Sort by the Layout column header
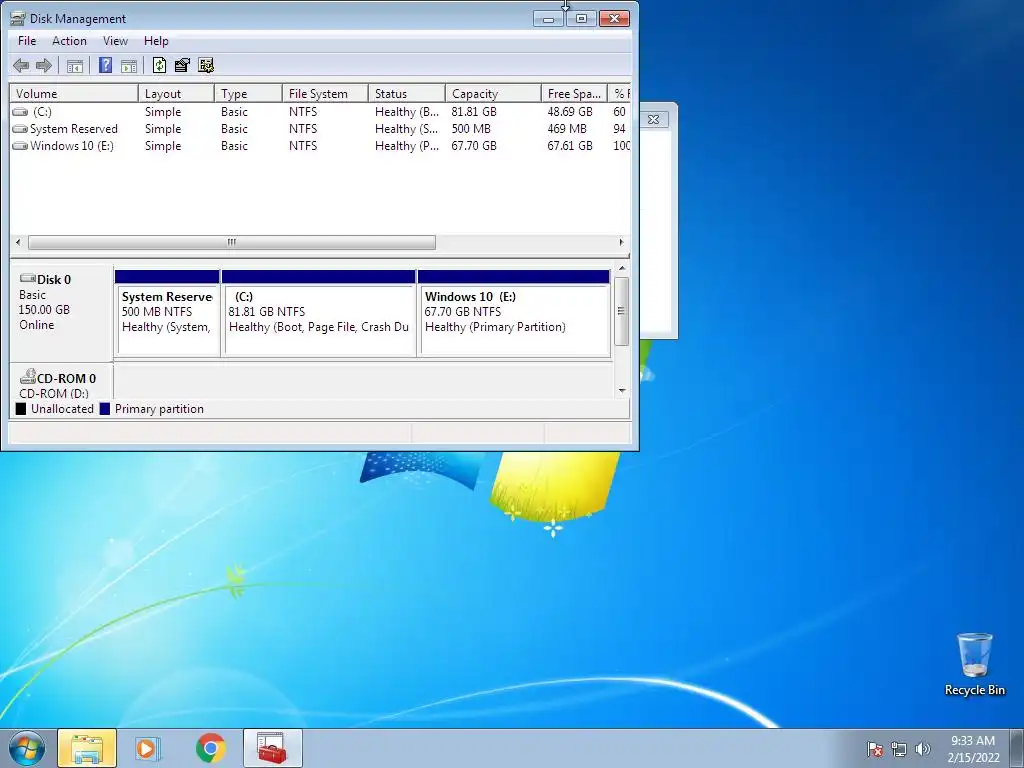The width and height of the screenshot is (1024, 768). tap(176, 93)
